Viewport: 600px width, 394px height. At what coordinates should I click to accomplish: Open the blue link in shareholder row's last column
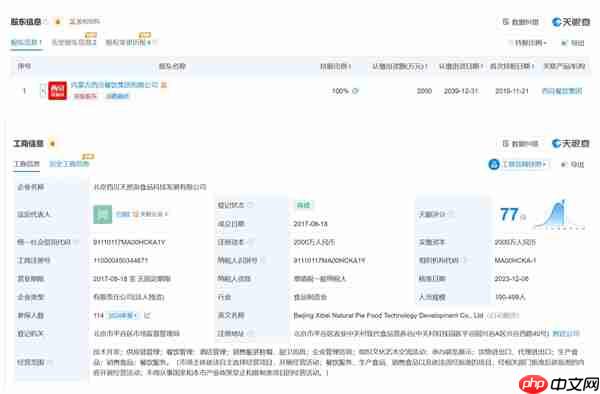pyautogui.click(x=562, y=91)
